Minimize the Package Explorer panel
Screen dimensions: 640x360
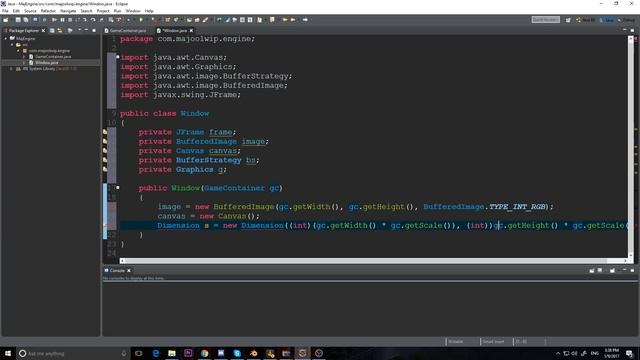coord(87,31)
